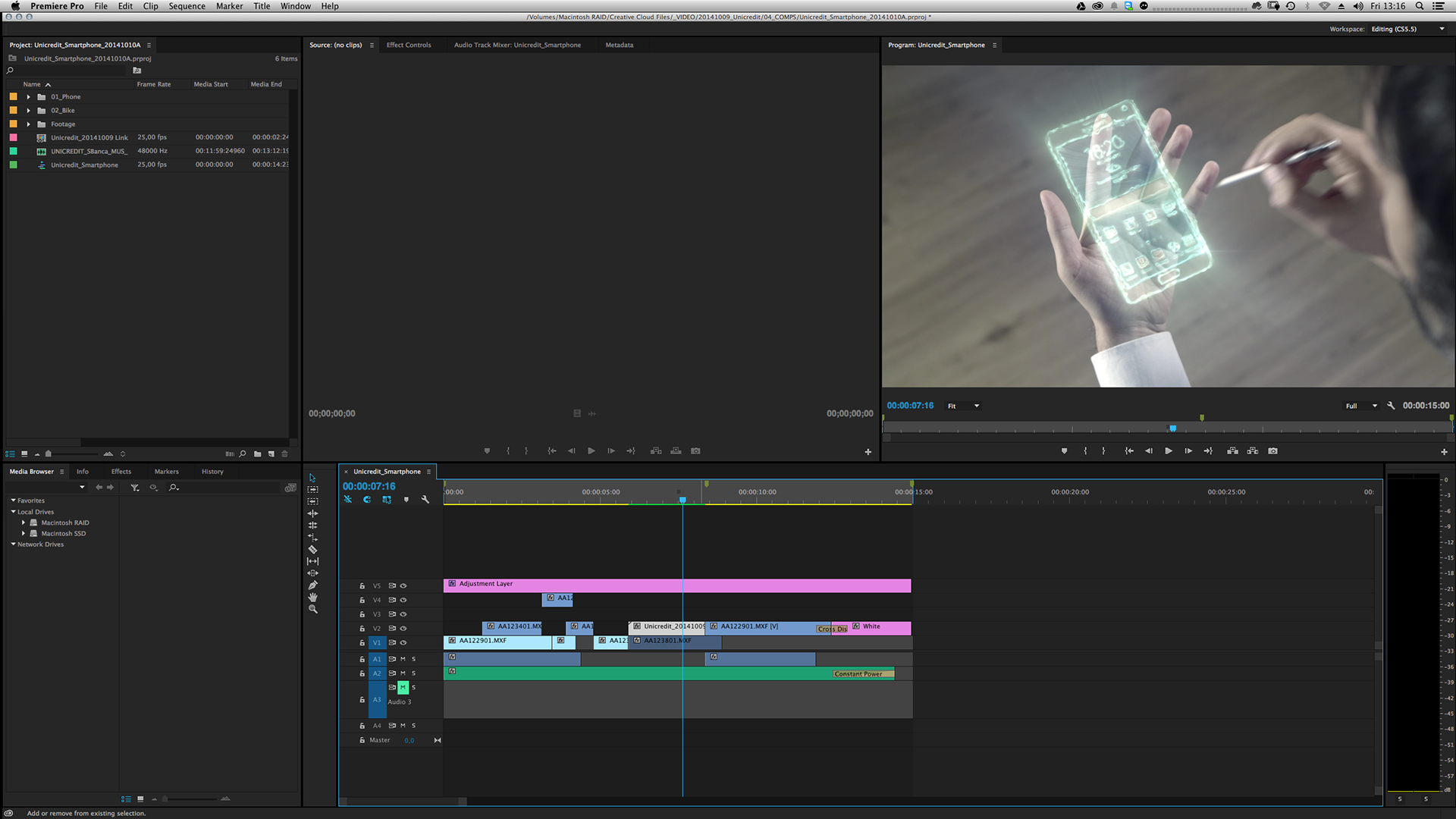Viewport: 1456px width, 819px height.
Task: Select the Razor tool
Action: [312, 549]
